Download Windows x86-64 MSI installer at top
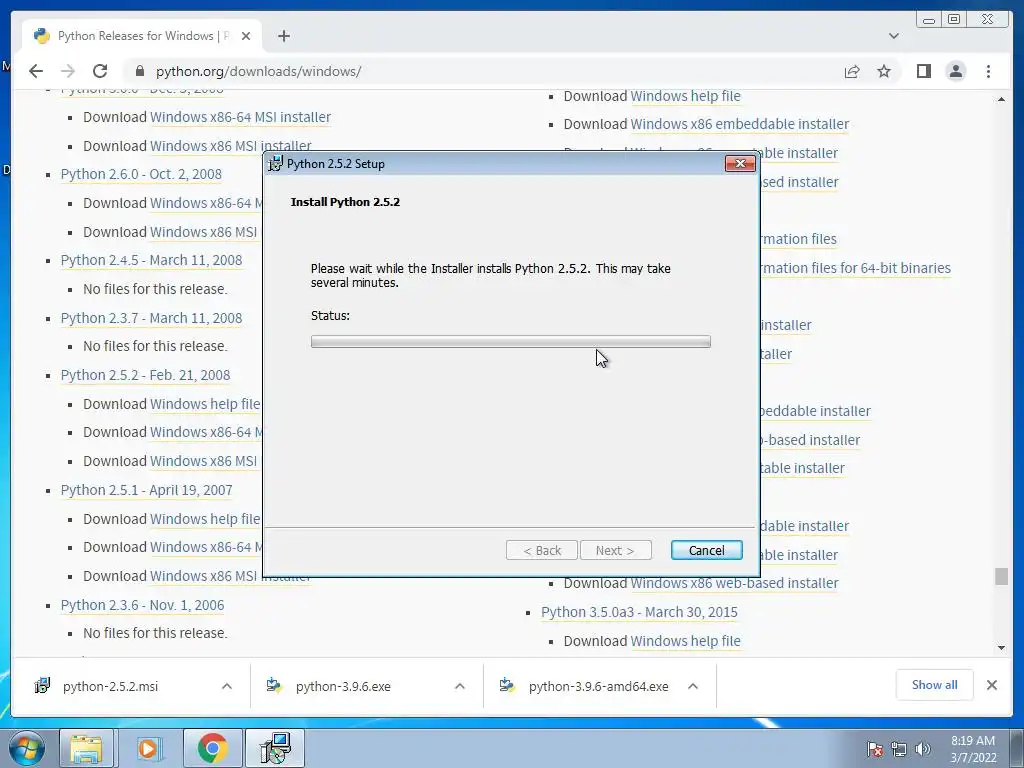Viewport: 1024px width, 768px height. click(240, 118)
